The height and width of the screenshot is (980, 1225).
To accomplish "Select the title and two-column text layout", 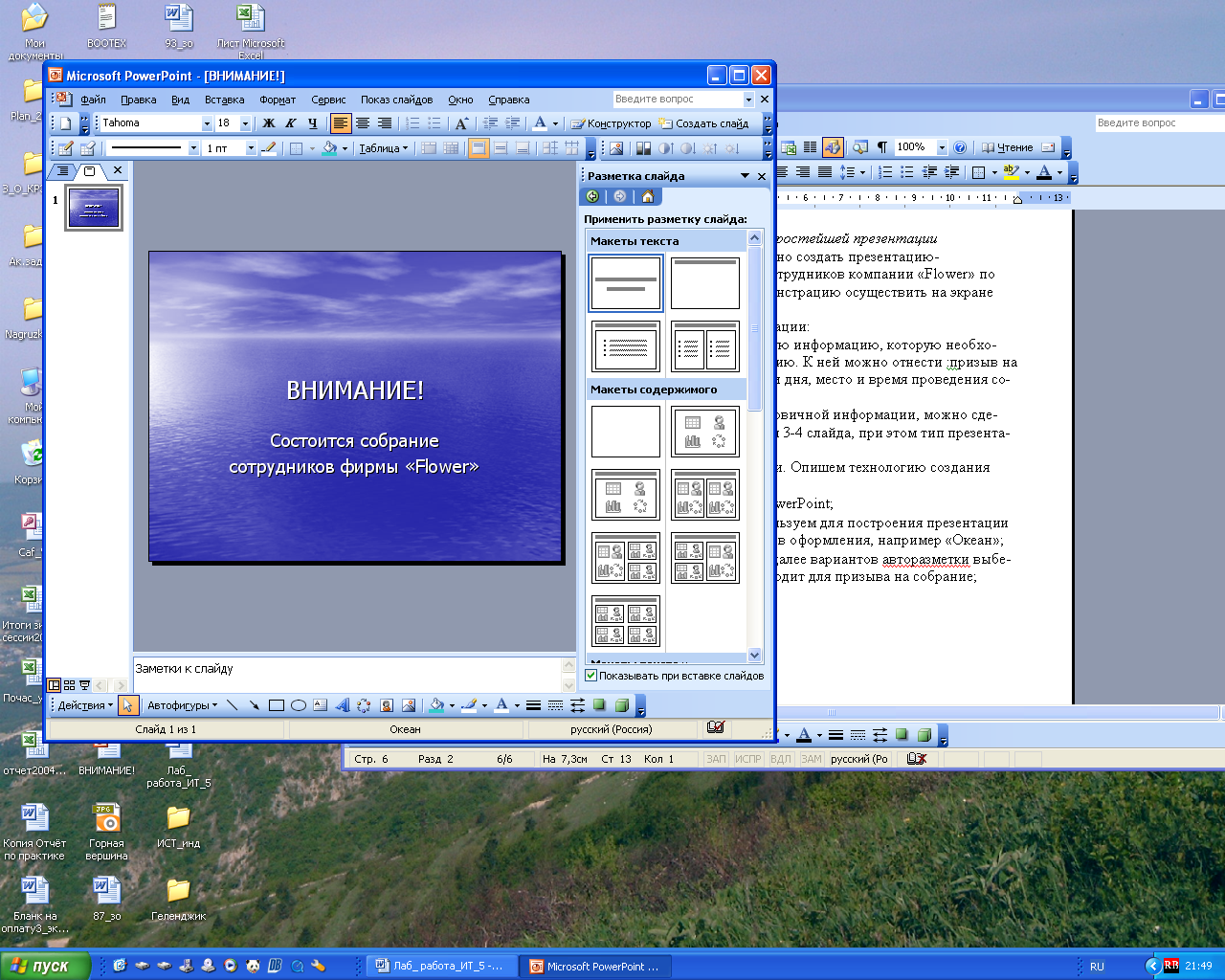I will pyautogui.click(x=705, y=346).
